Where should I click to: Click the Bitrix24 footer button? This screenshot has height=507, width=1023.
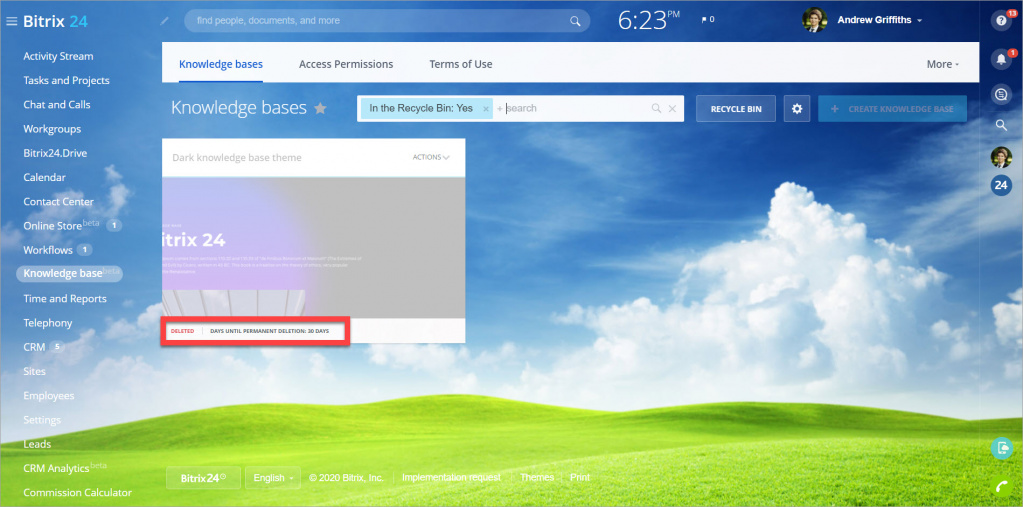point(204,478)
